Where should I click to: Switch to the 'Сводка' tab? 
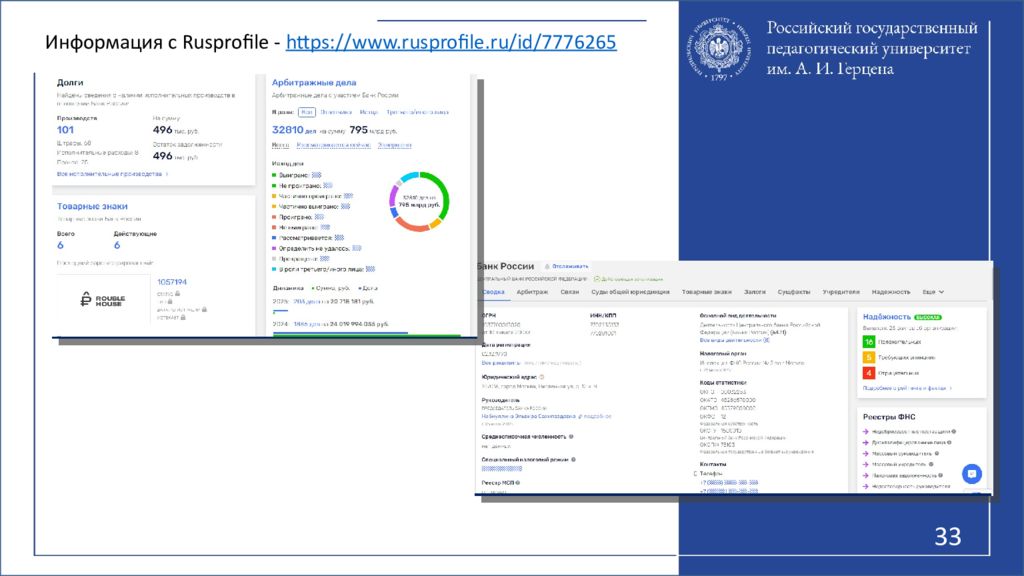(x=493, y=292)
